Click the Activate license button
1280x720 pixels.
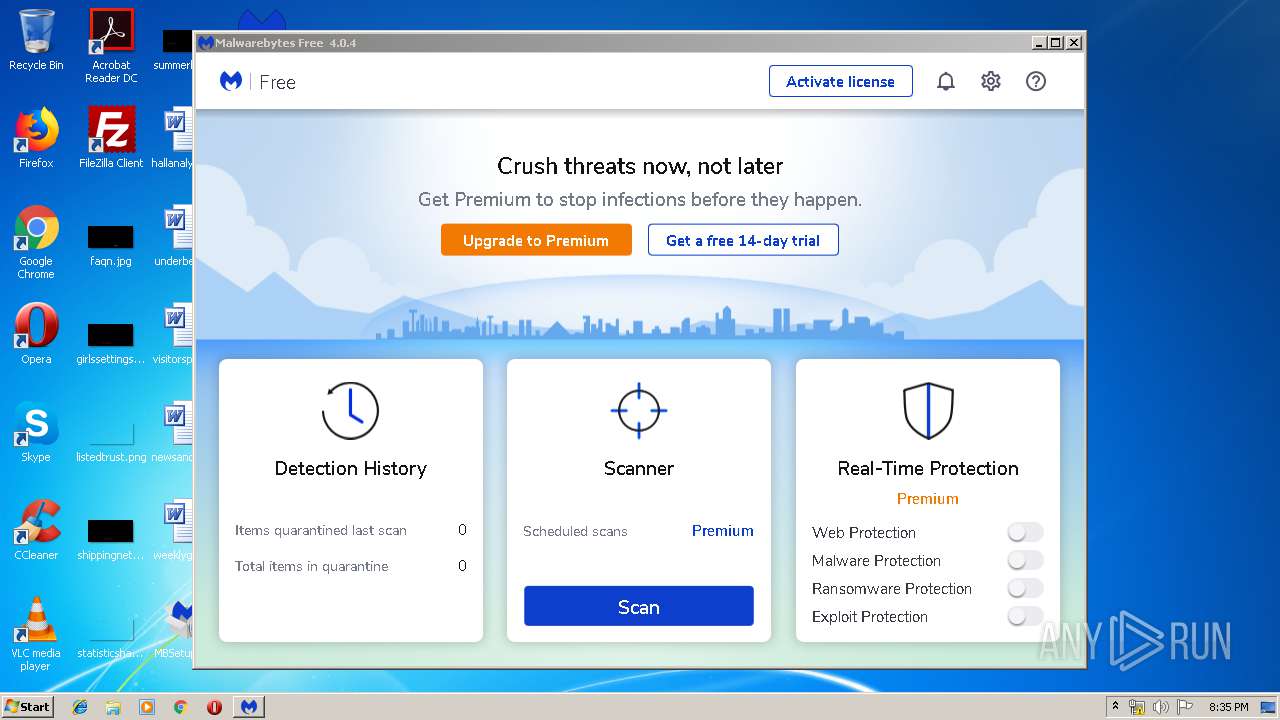click(x=840, y=82)
